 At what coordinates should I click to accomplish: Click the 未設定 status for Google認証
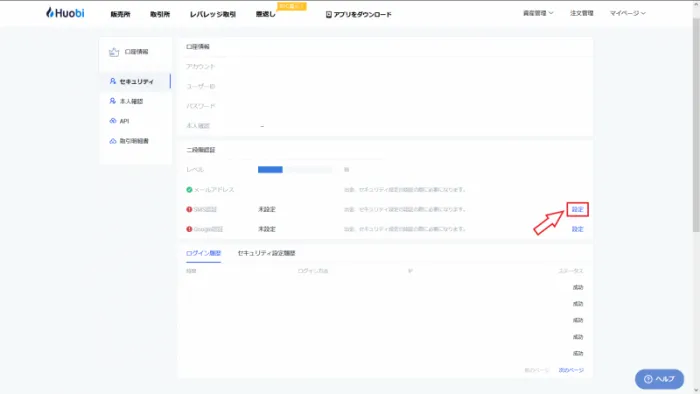[x=267, y=229]
